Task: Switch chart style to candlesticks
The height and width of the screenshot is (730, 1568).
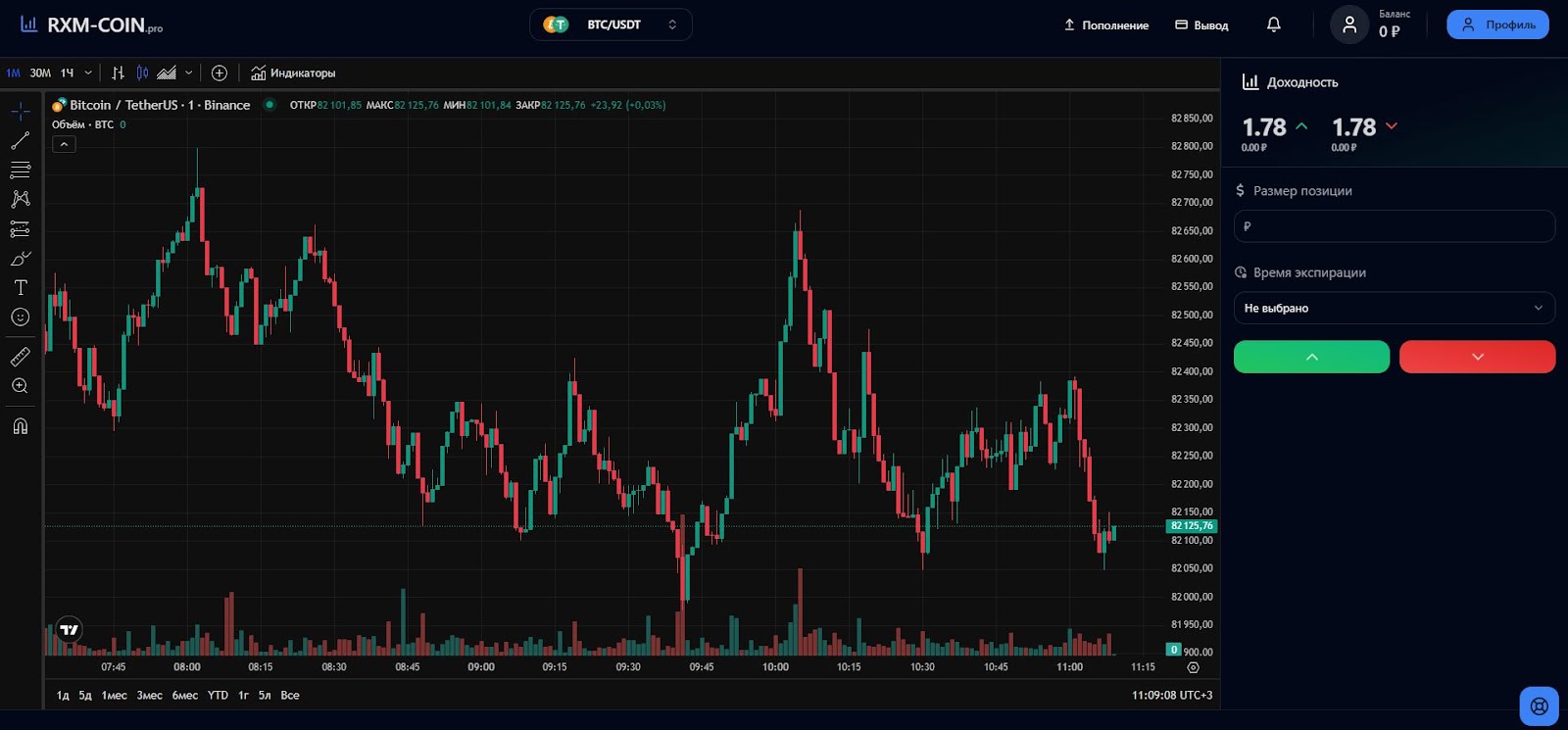Action: 142,73
